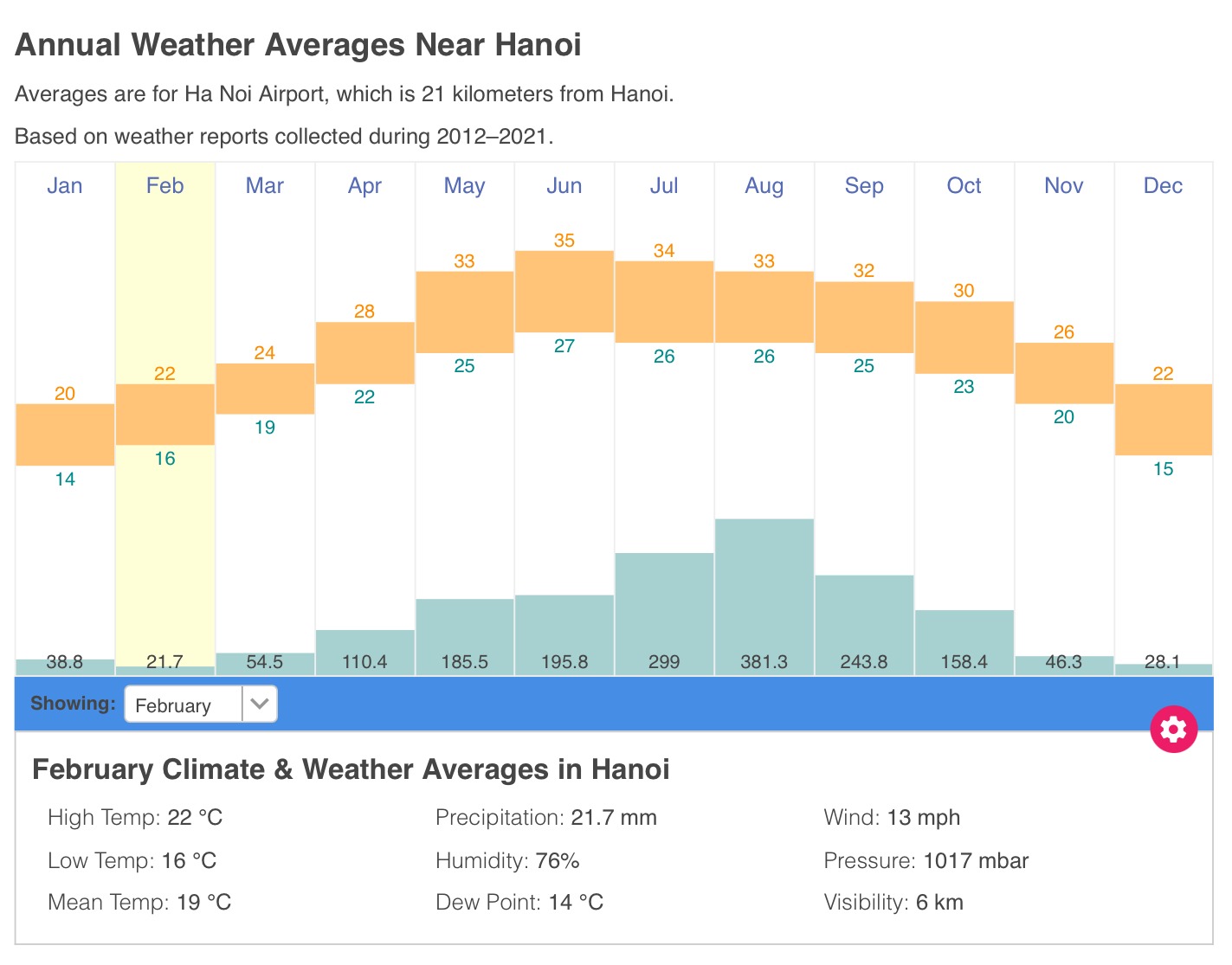Select the Feb month column header
The image size is (1232, 965).
pyautogui.click(x=164, y=186)
